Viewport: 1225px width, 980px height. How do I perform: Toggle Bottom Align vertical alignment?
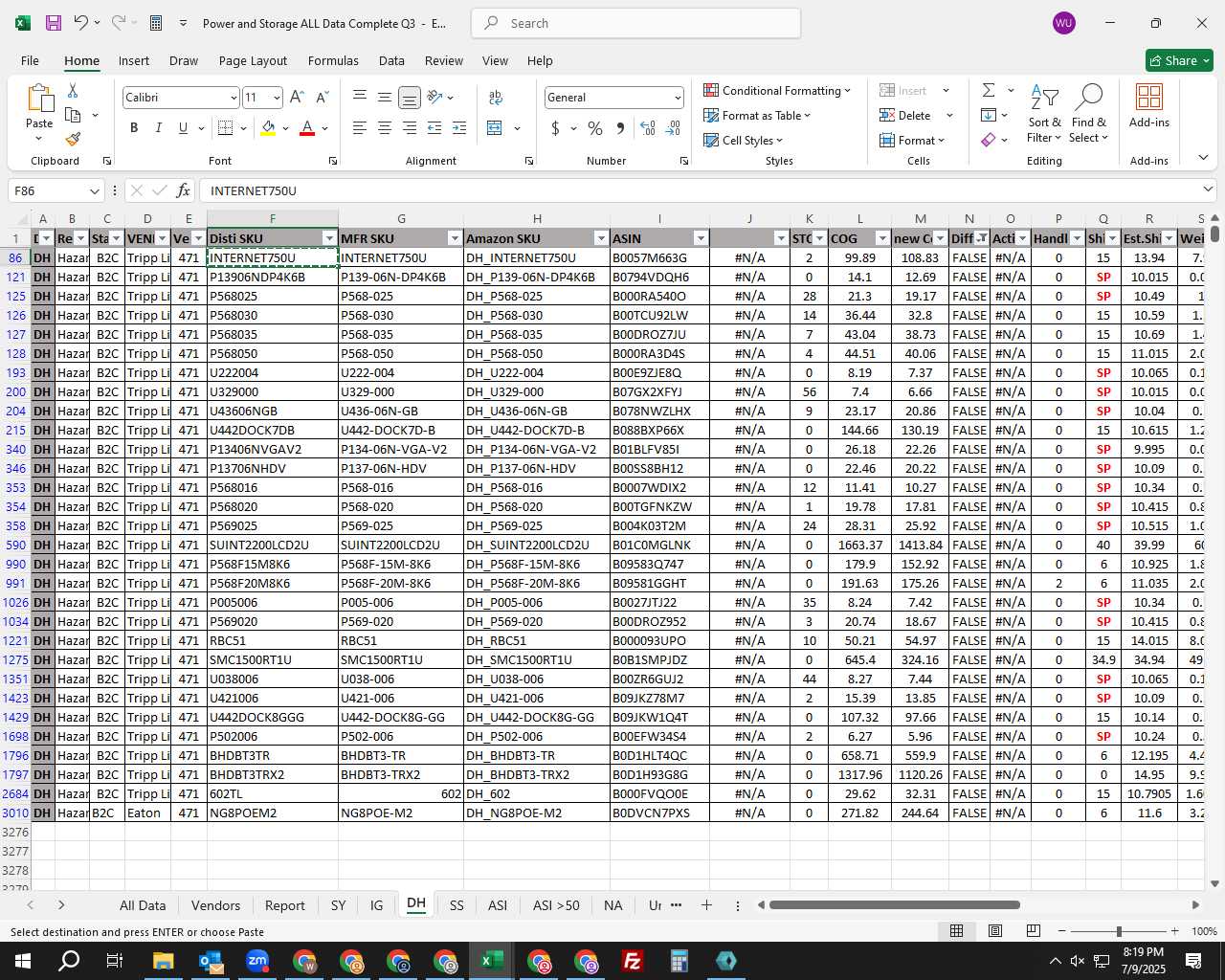point(410,98)
